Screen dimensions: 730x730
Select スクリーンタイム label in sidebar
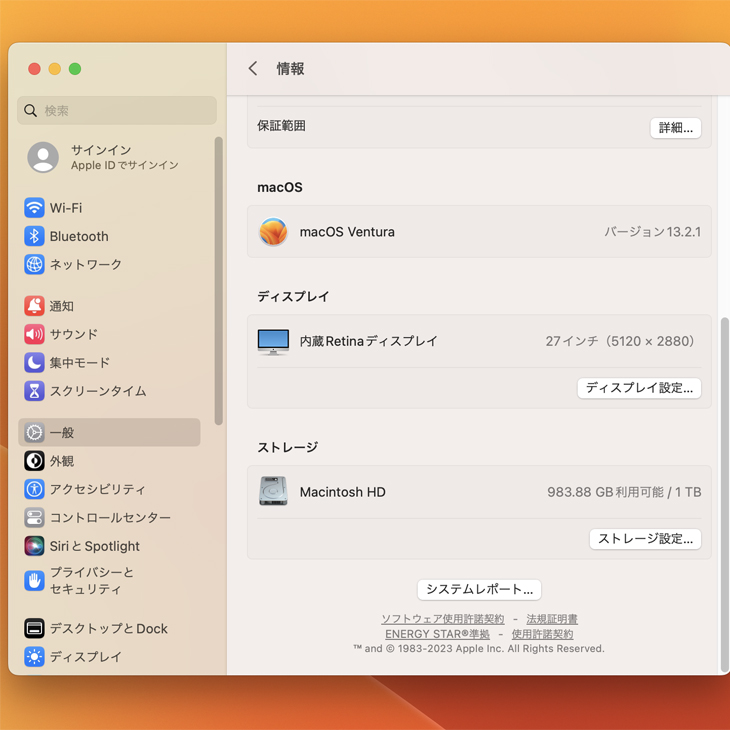pyautogui.click(x=98, y=391)
